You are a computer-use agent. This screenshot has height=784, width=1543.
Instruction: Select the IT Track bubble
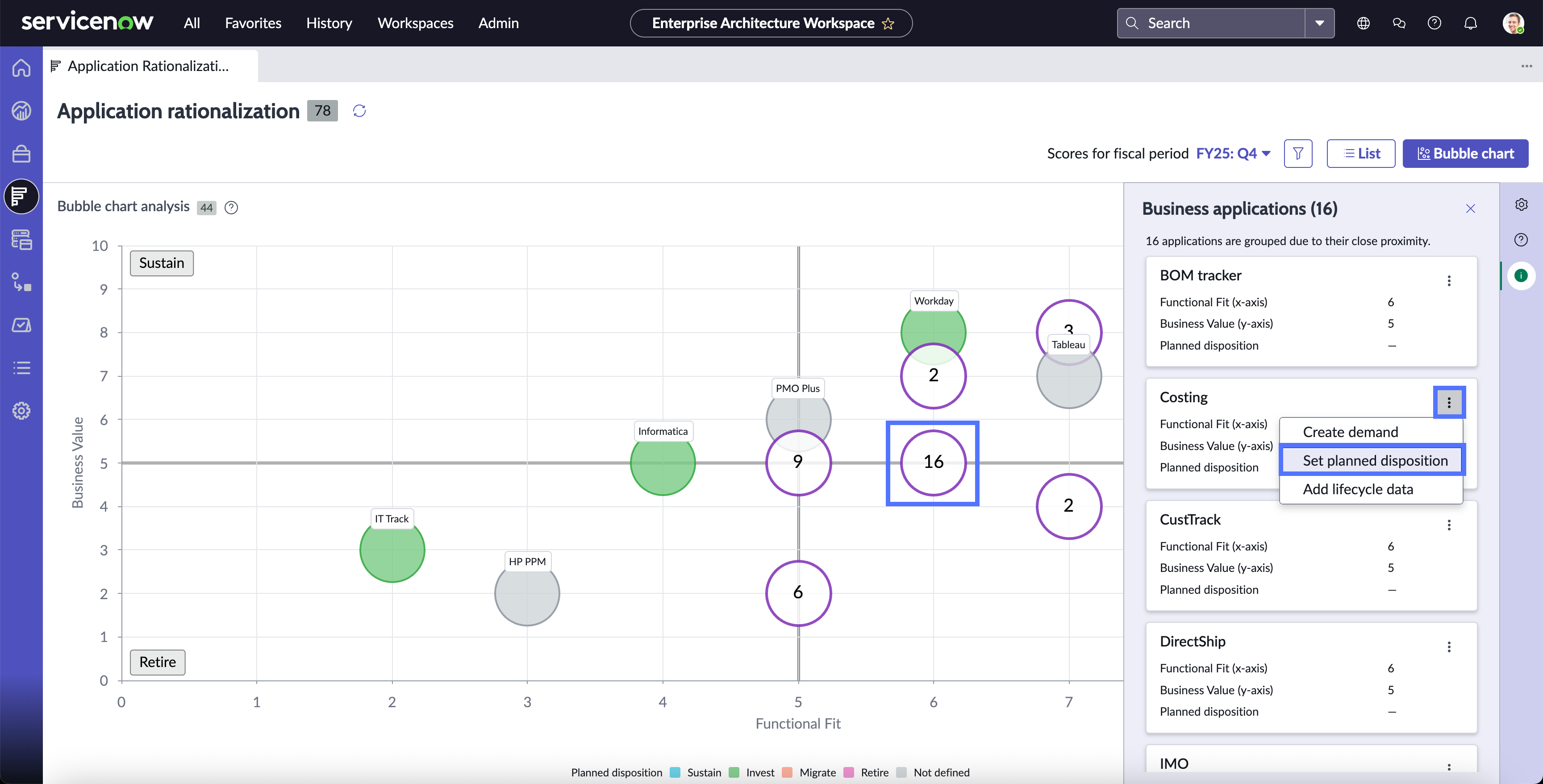[392, 550]
